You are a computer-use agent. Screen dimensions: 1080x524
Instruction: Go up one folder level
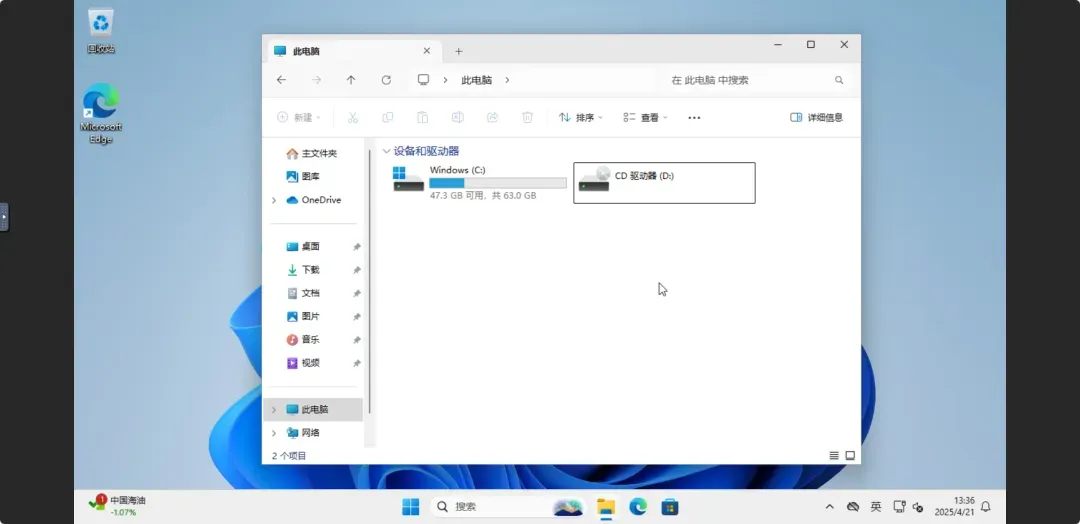[351, 80]
